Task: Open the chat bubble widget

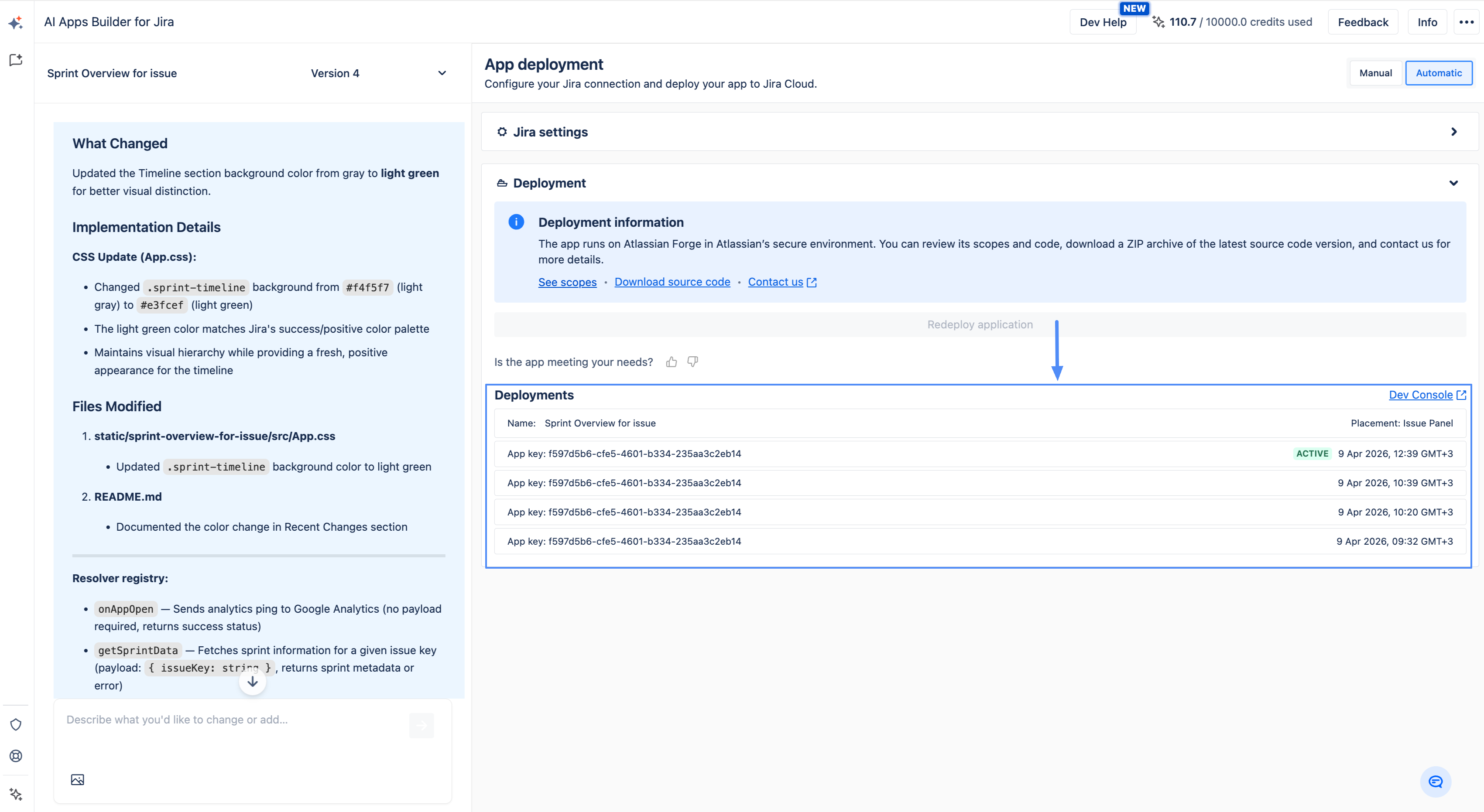Action: coord(1435,781)
